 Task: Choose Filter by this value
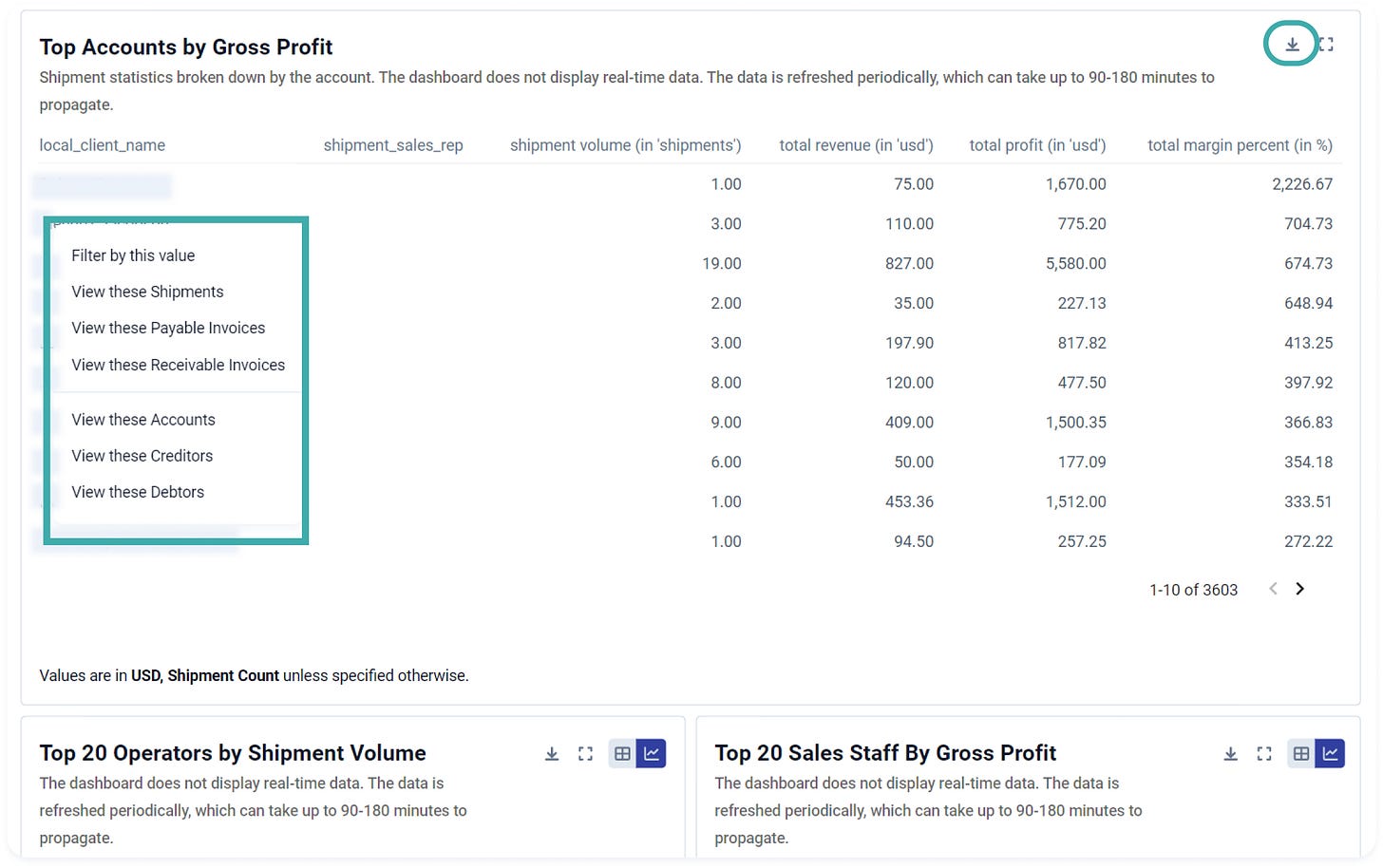click(x=133, y=255)
